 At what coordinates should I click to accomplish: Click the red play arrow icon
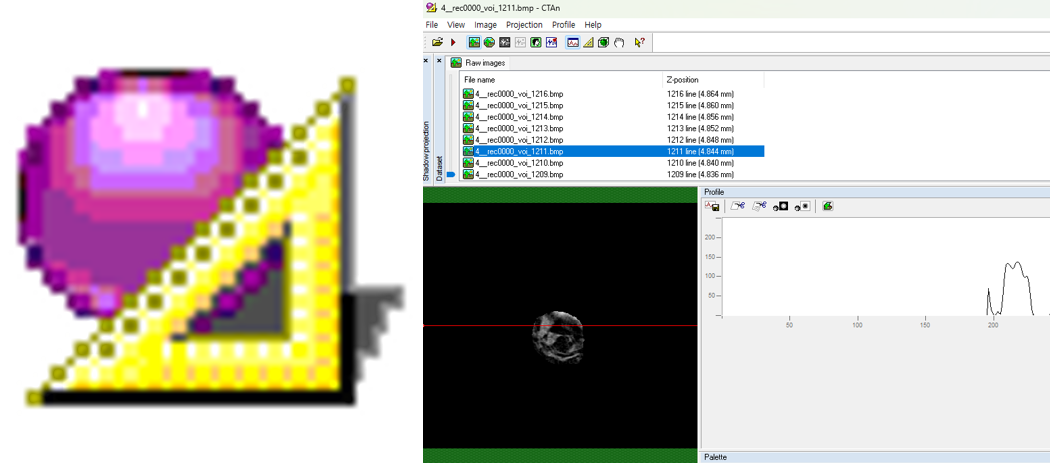tap(453, 42)
